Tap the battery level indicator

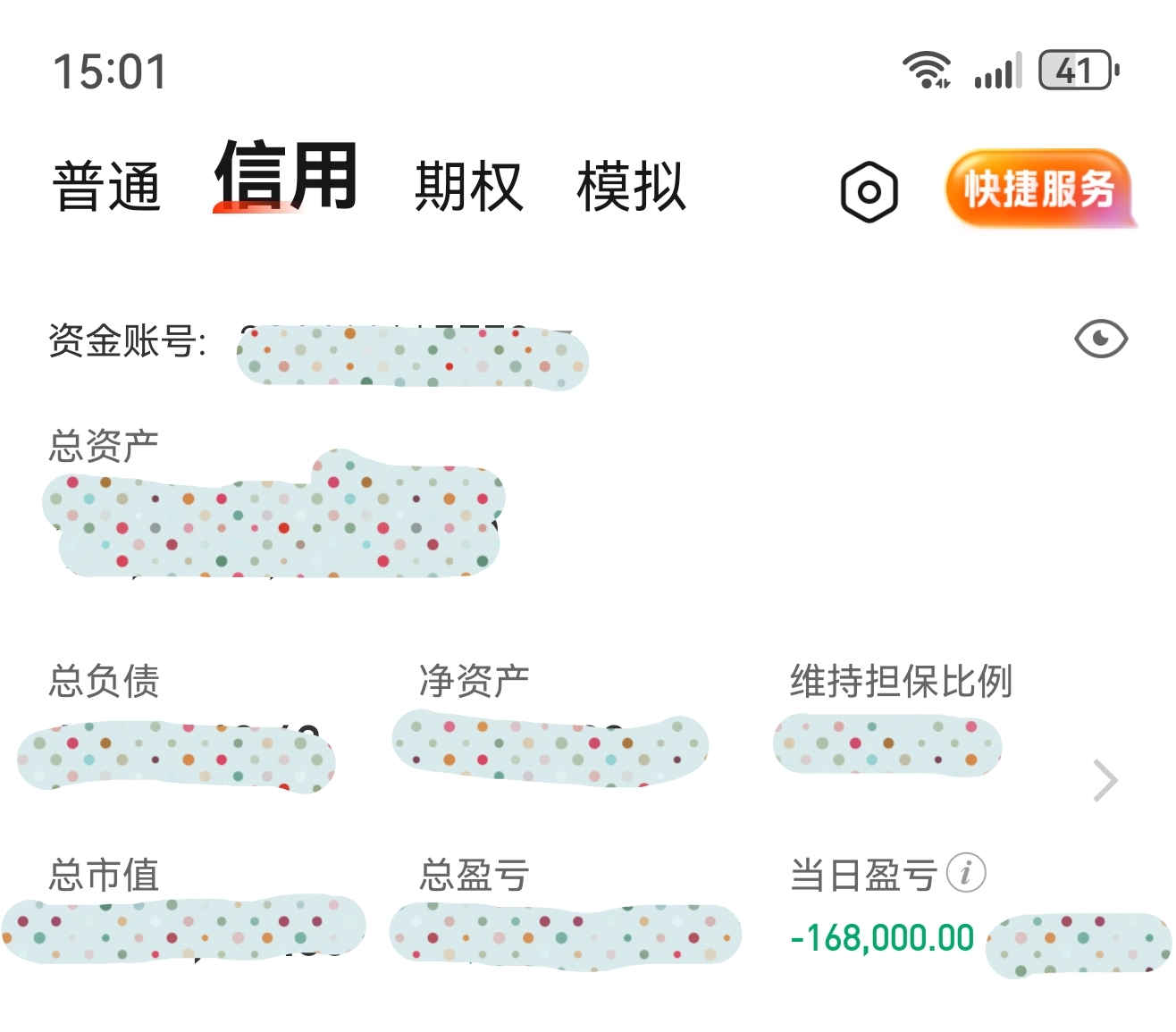pos(1078,71)
